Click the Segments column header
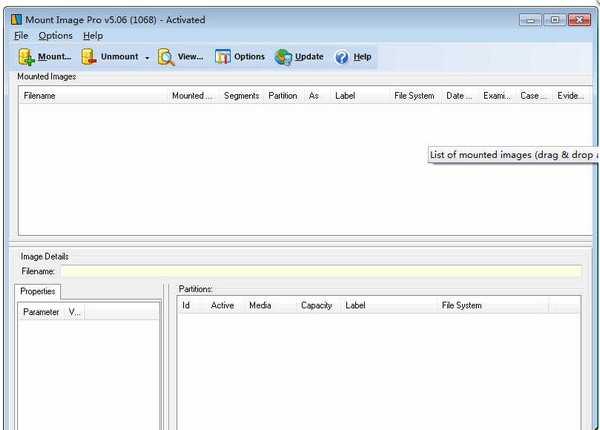Screen dimensions: 600x430 pyautogui.click(x=241, y=96)
